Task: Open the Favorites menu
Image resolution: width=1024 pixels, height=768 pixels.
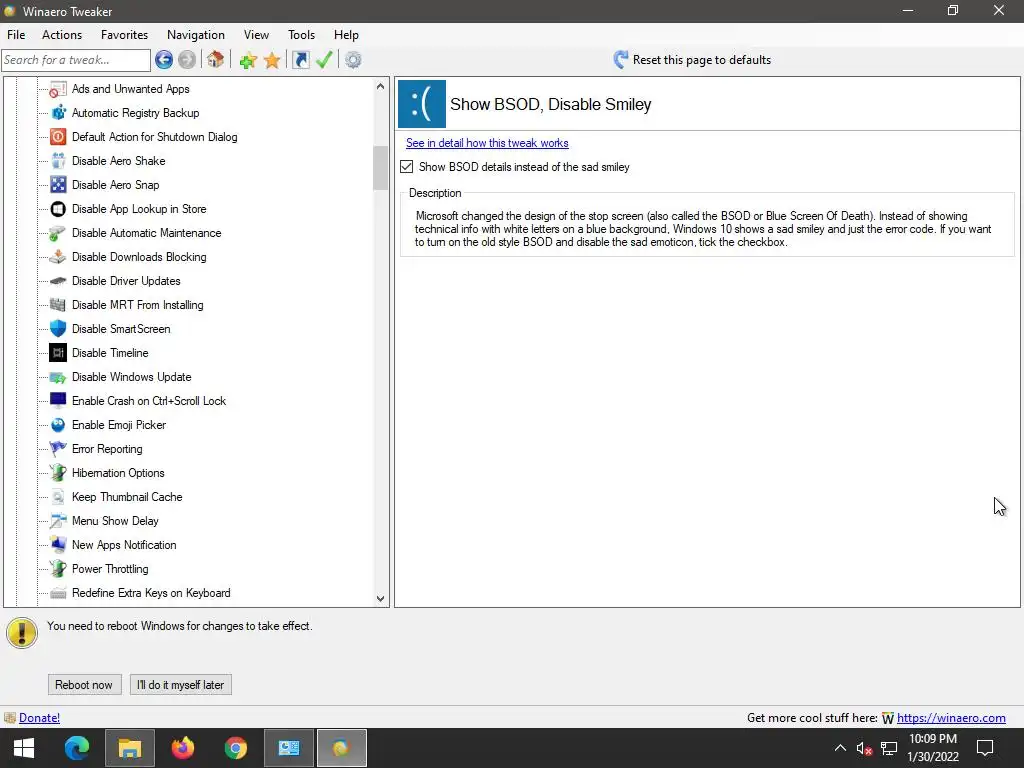Action: point(124,35)
